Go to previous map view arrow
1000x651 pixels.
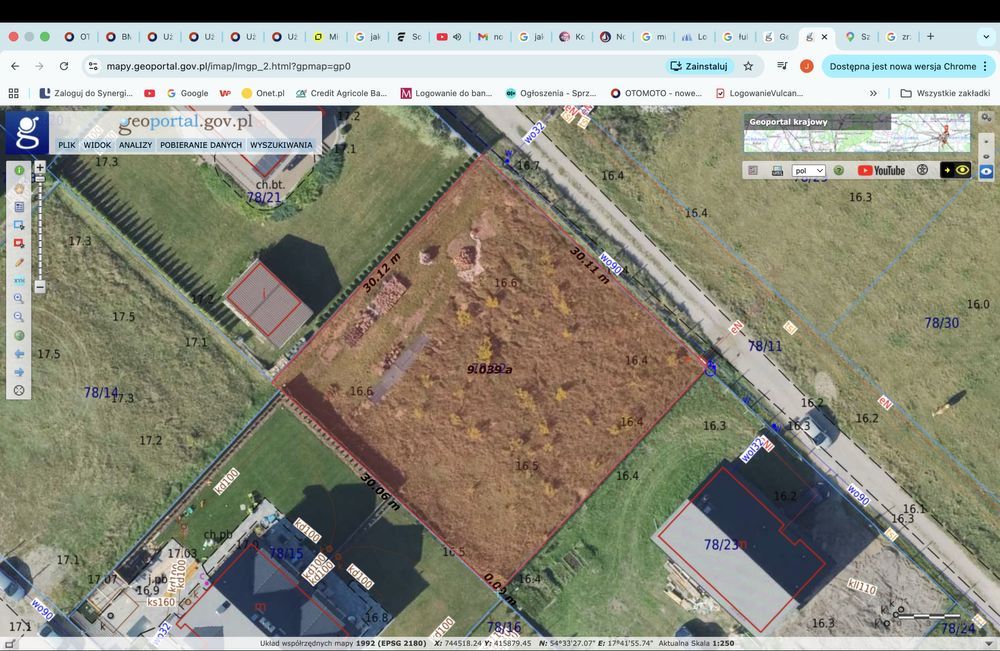[x=19, y=354]
